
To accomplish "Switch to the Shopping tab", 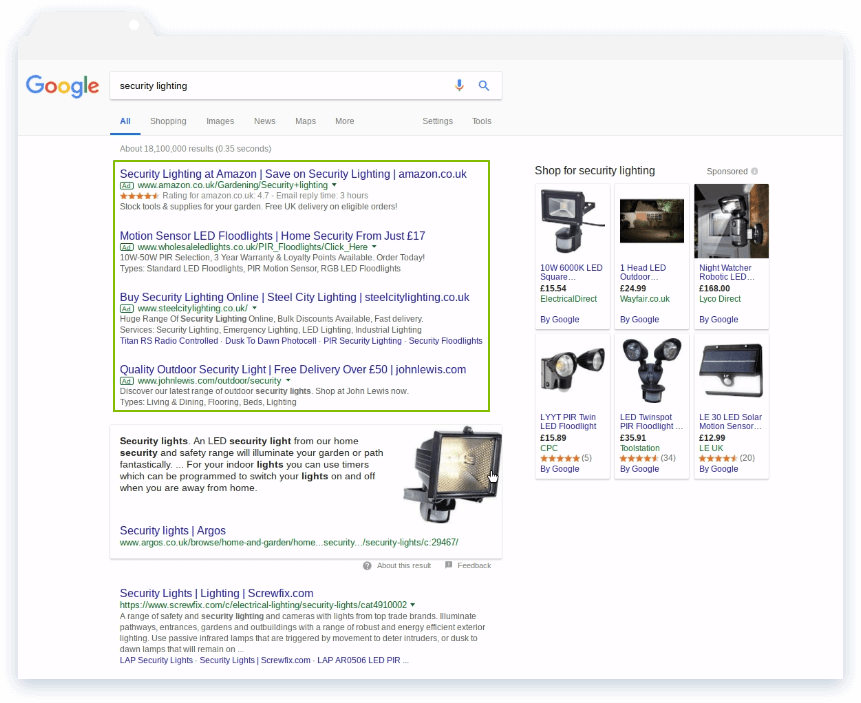I will (168, 121).
